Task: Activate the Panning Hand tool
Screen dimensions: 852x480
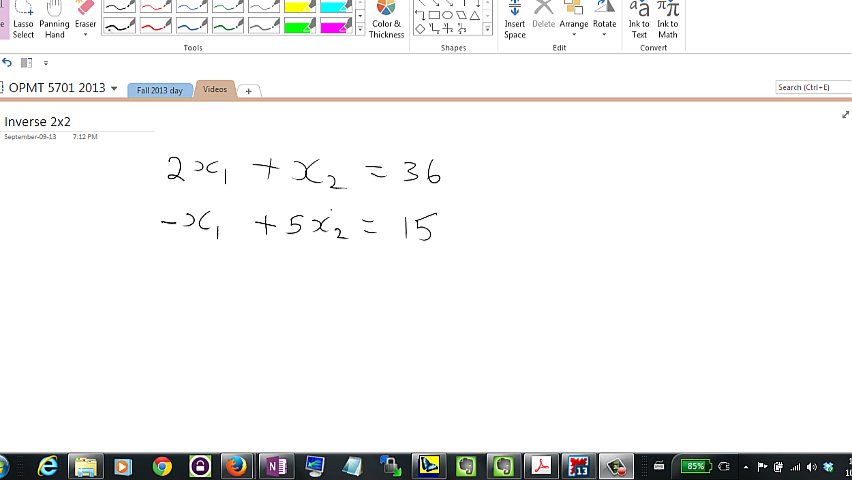Action: click(x=54, y=20)
